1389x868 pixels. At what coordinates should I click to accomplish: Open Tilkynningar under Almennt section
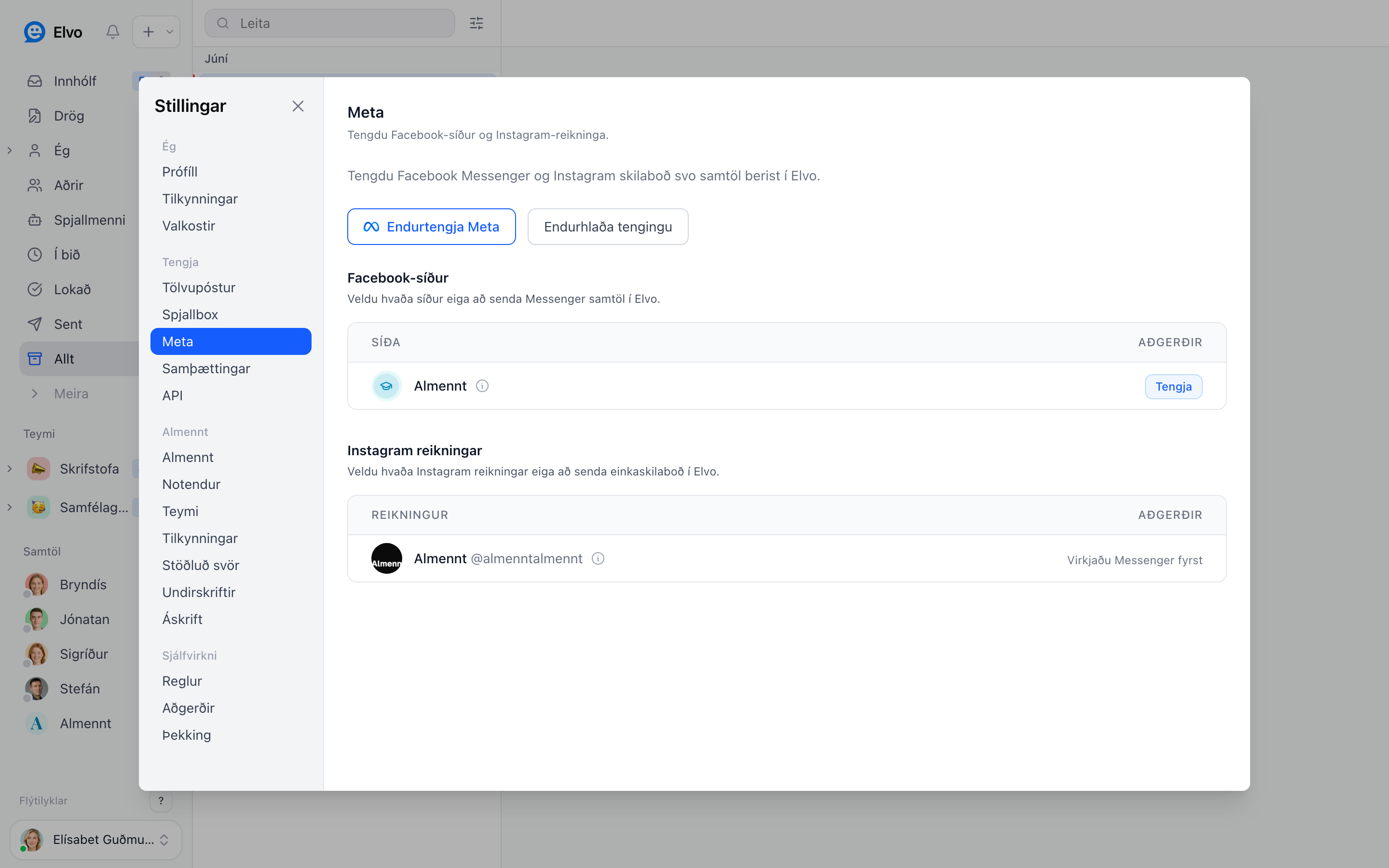231,538
